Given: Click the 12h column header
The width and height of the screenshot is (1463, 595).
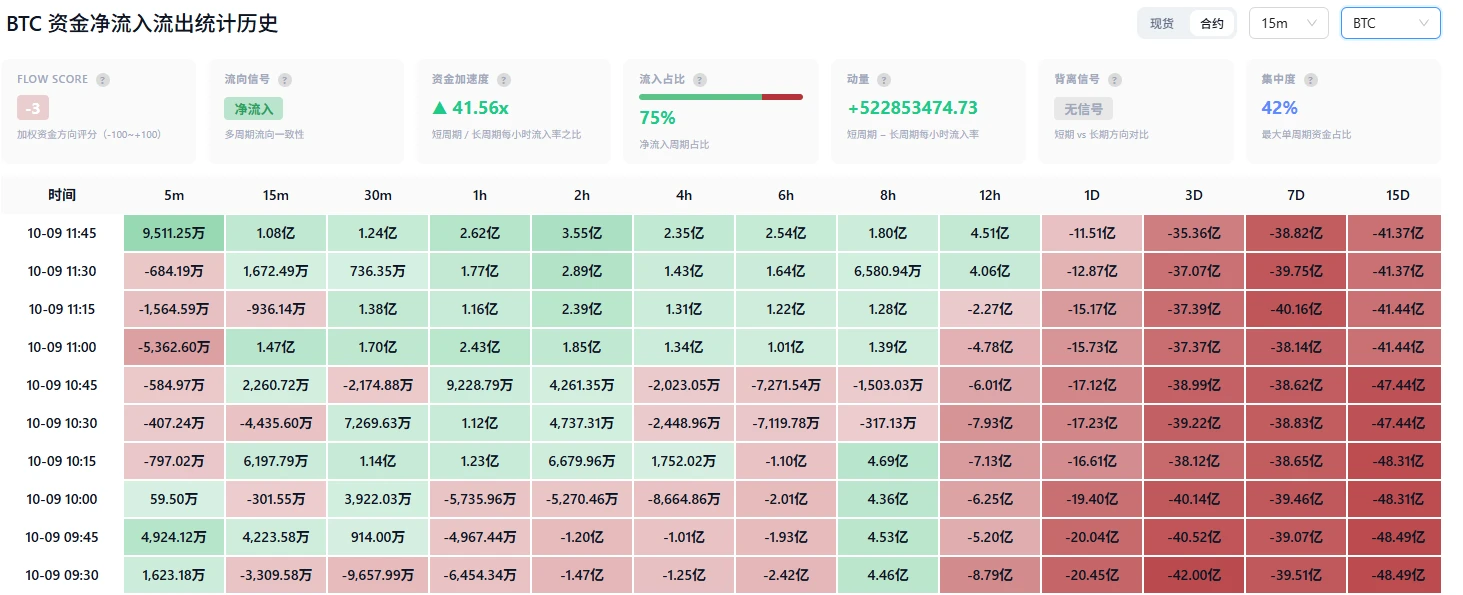Looking at the screenshot, I should coord(990,195).
